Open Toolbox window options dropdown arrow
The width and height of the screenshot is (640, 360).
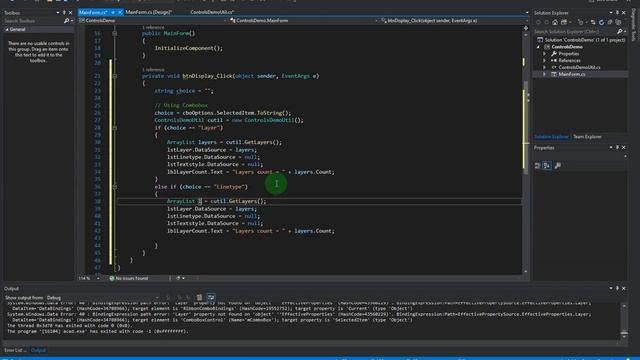(58, 13)
